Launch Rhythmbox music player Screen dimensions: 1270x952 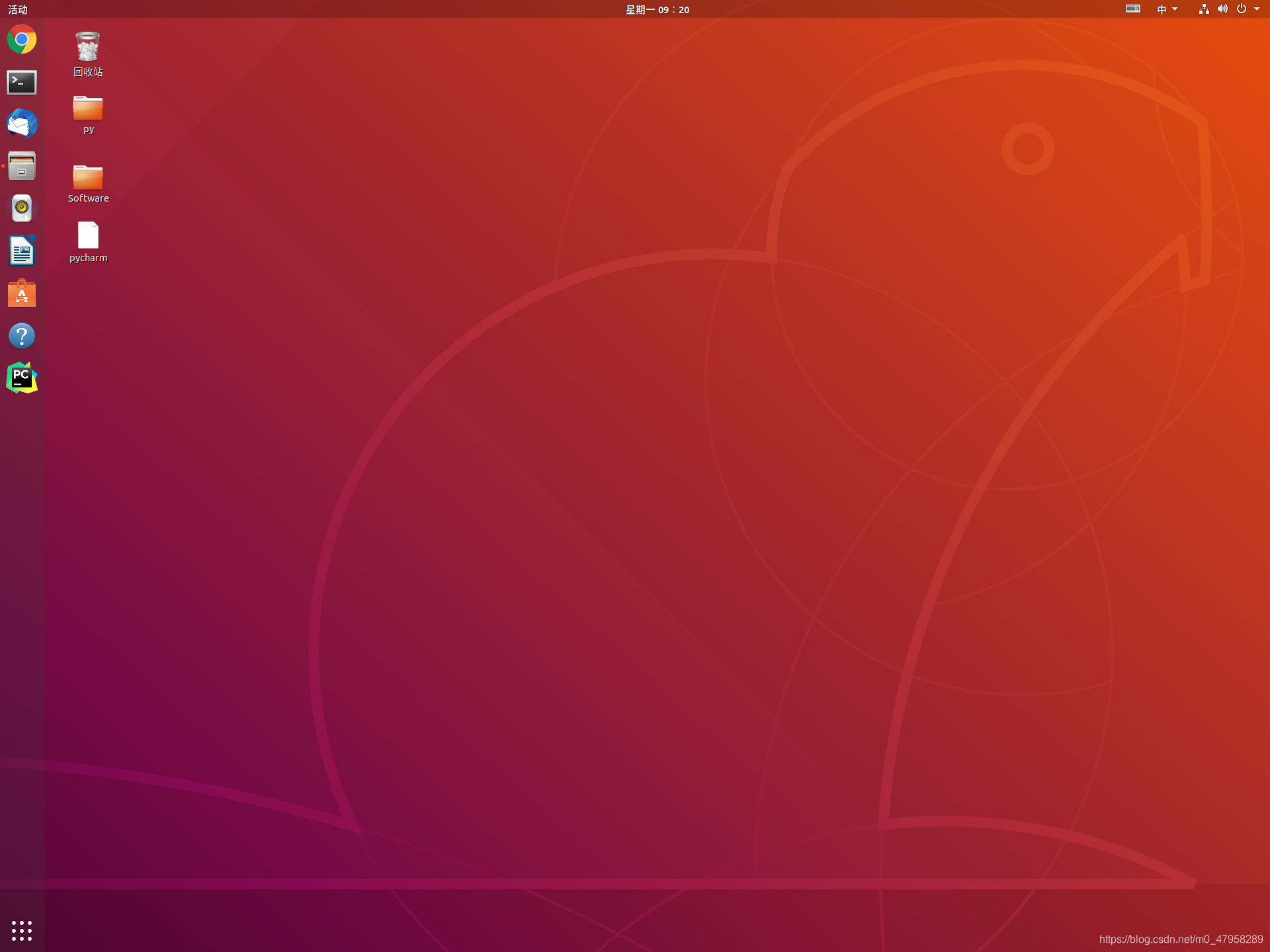pyautogui.click(x=22, y=208)
